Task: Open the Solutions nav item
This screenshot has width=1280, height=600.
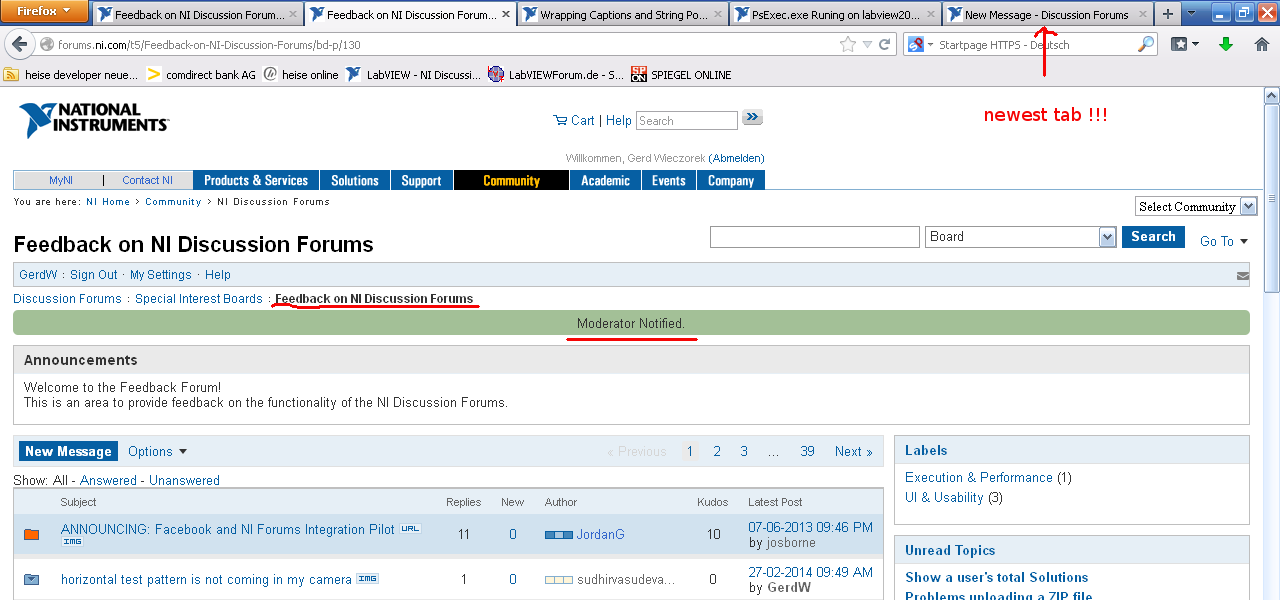Action: (355, 180)
